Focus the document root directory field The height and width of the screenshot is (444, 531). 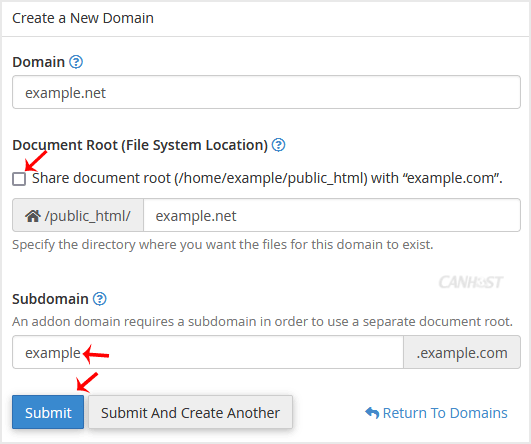point(332,215)
